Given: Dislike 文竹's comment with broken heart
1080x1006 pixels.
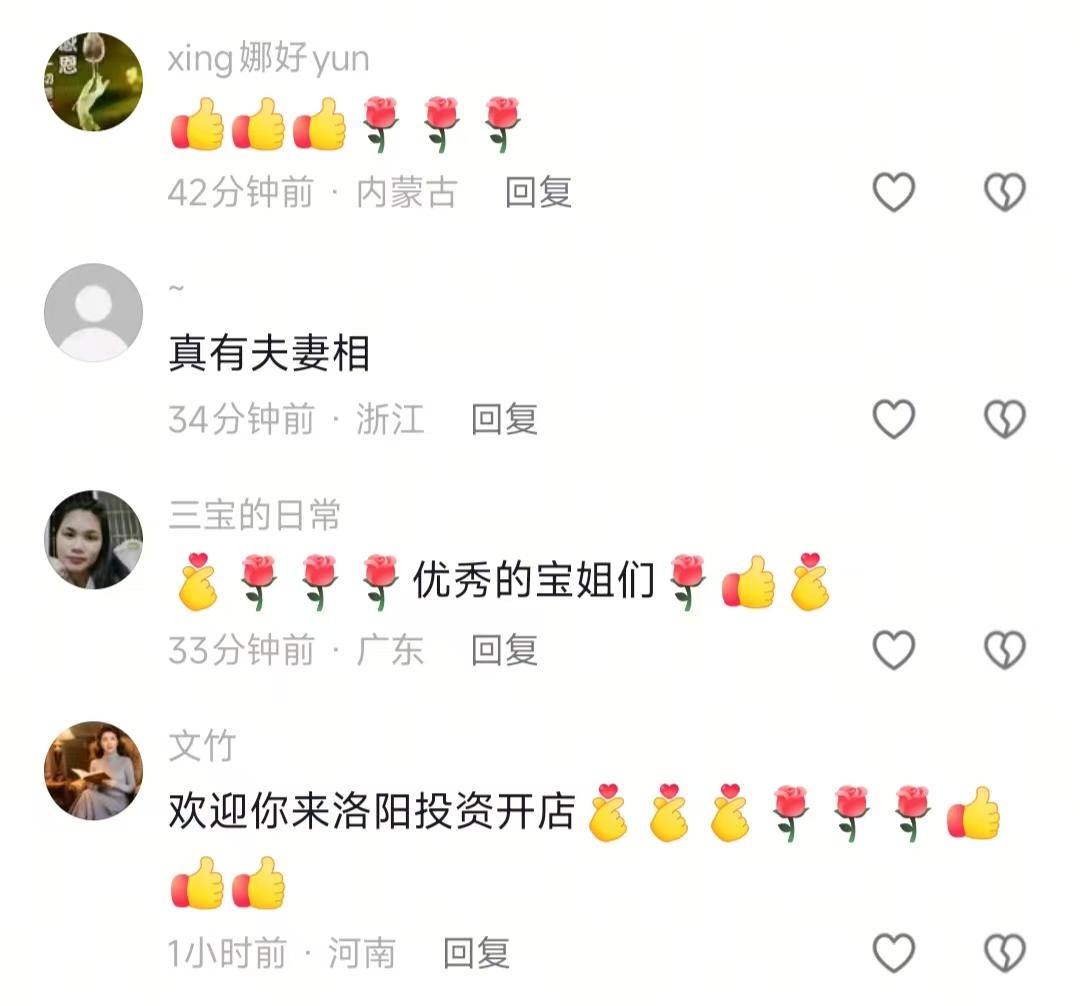Looking at the screenshot, I should pos(1005,953).
